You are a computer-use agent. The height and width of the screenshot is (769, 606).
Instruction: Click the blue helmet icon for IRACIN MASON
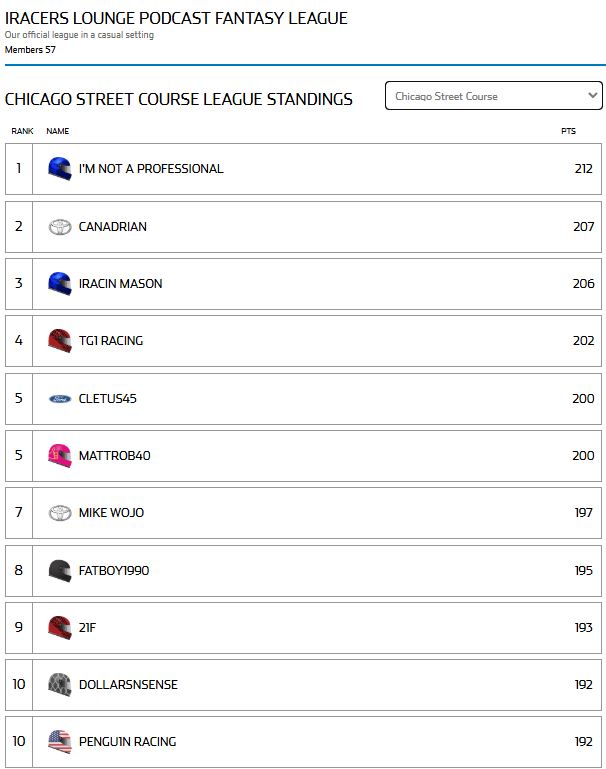click(60, 283)
